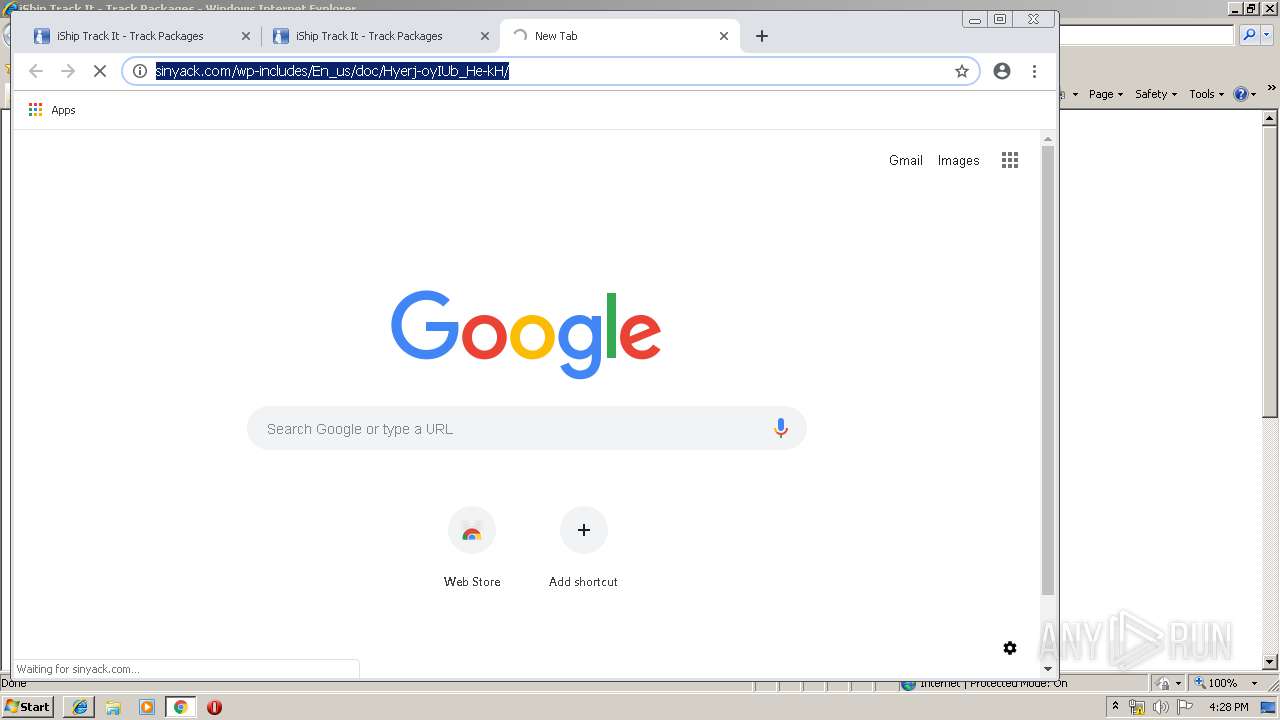This screenshot has width=1280, height=720.
Task: Open Internet Explorer from the taskbar
Action: coord(80,707)
